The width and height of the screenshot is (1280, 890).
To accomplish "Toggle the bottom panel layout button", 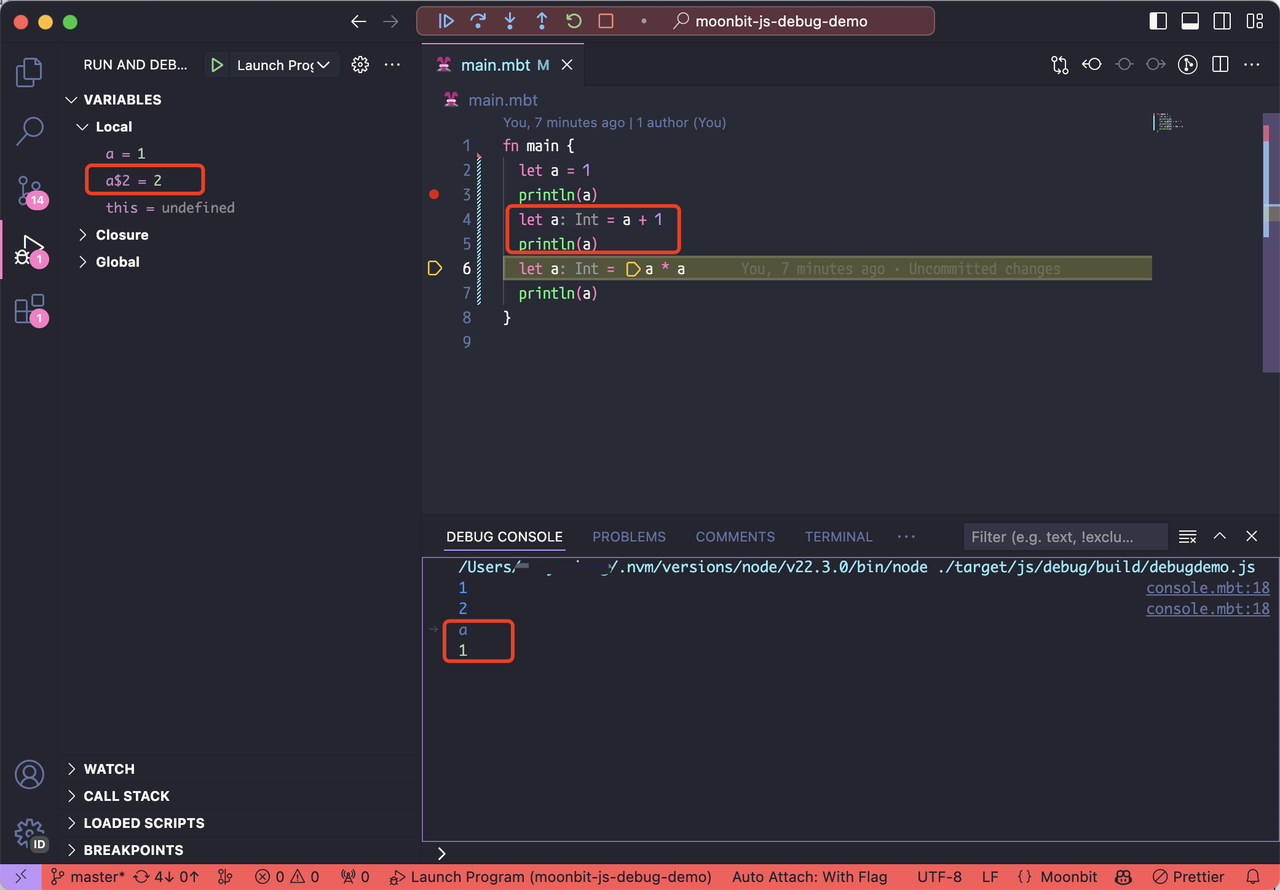I will 1190,21.
